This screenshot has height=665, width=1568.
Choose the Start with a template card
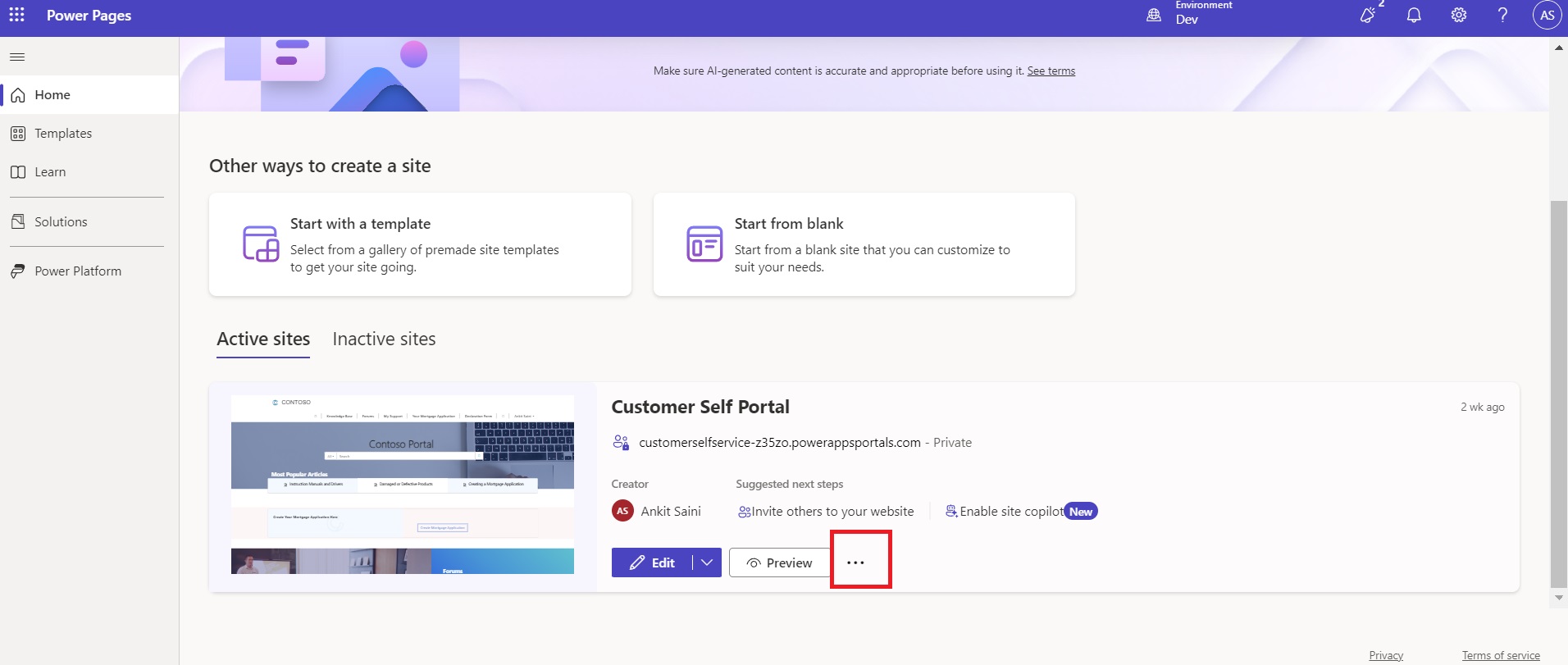(420, 244)
